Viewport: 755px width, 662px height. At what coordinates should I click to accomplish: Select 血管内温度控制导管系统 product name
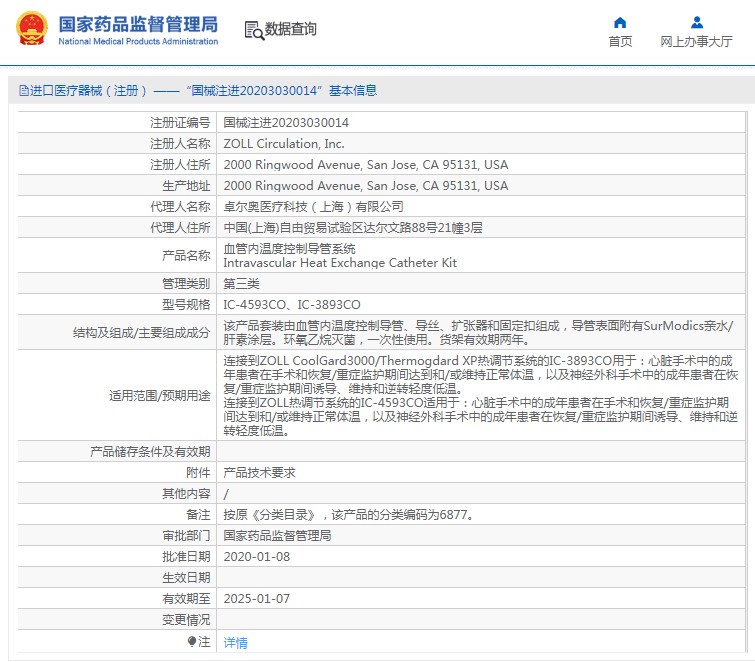[x=289, y=248]
